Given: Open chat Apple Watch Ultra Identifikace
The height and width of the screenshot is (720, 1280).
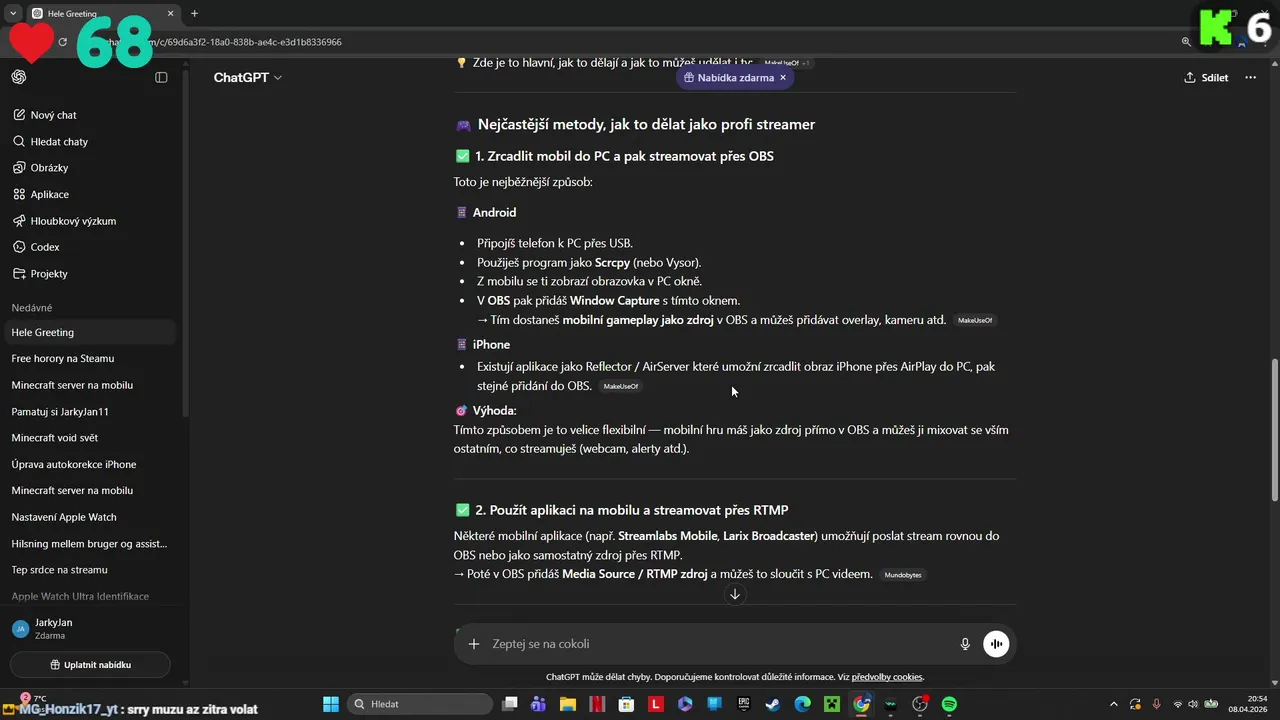Looking at the screenshot, I should point(90,596).
